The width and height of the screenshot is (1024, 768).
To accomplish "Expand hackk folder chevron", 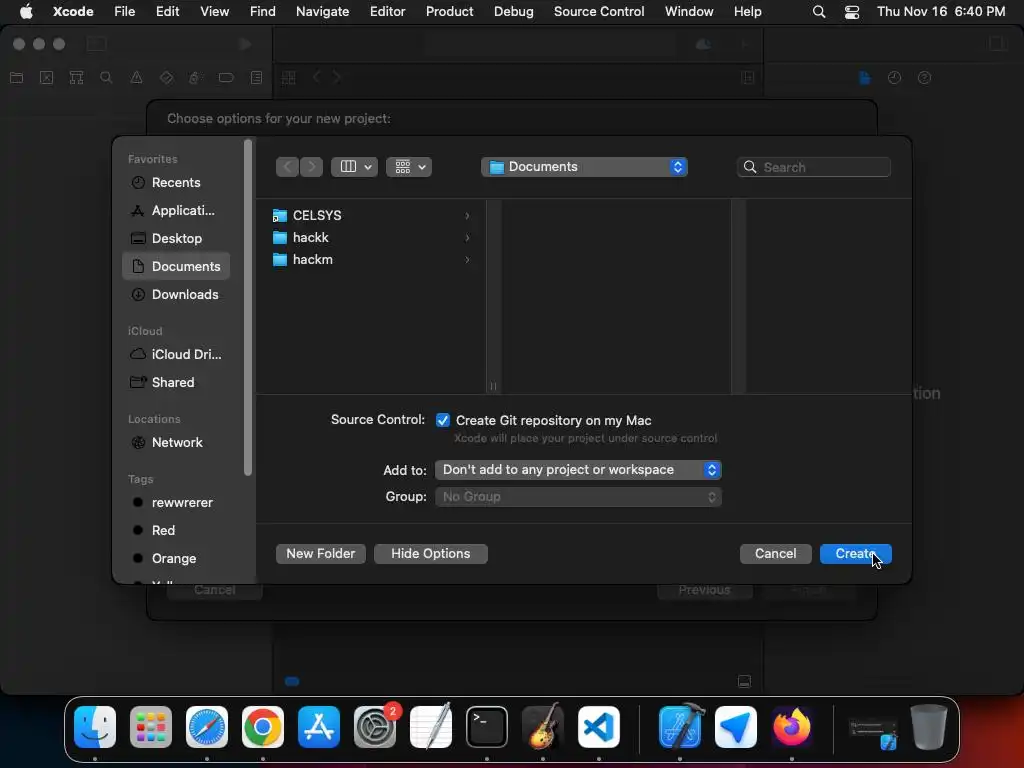I will coord(467,238).
